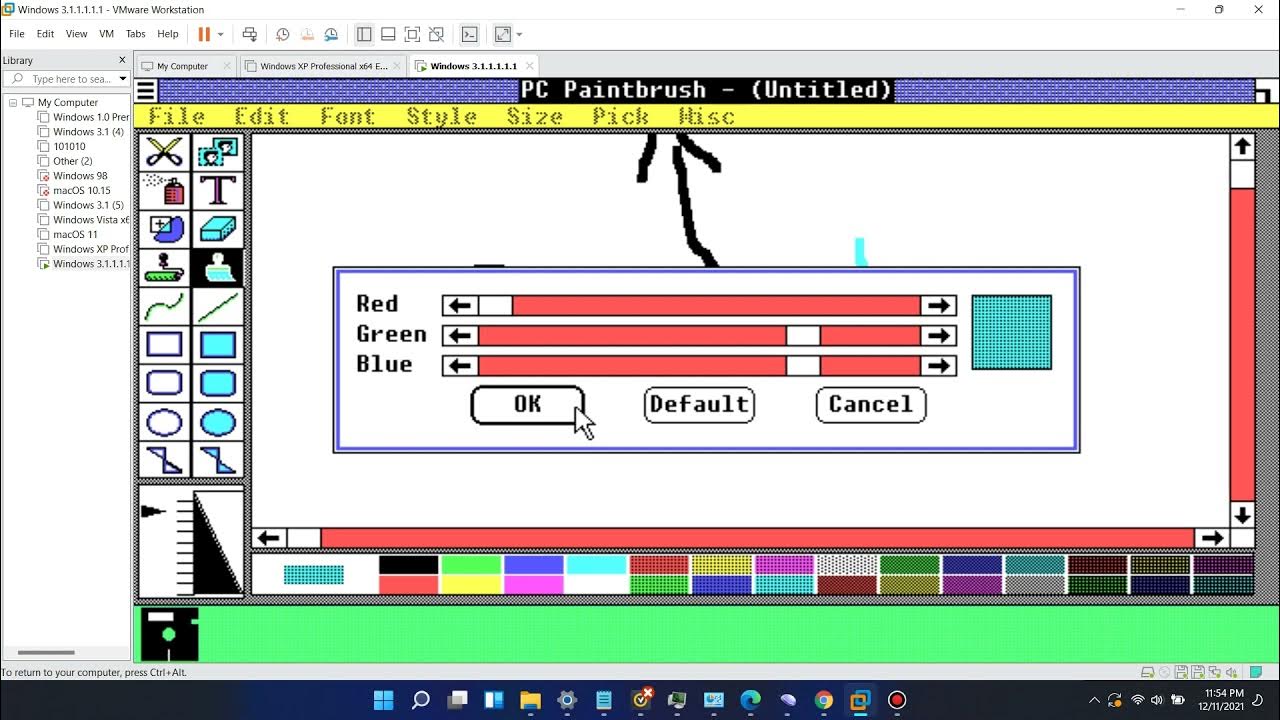The width and height of the screenshot is (1280, 720).
Task: Click Green slider left arrow
Action: [460, 336]
